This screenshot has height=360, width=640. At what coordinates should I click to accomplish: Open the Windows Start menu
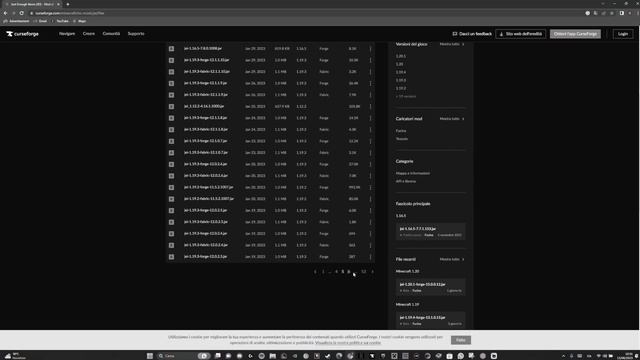click(150, 356)
